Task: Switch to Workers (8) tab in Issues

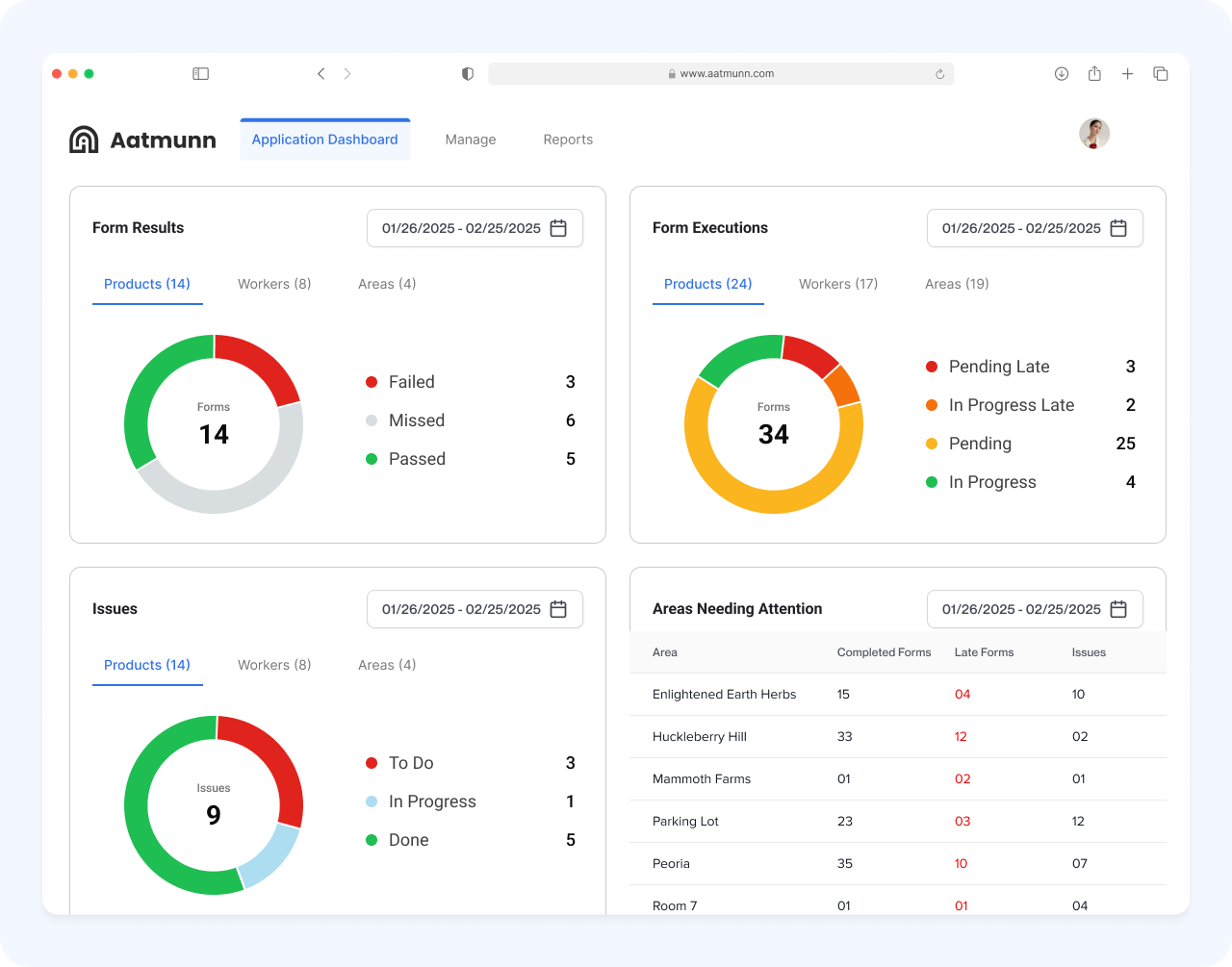Action: pyautogui.click(x=274, y=665)
